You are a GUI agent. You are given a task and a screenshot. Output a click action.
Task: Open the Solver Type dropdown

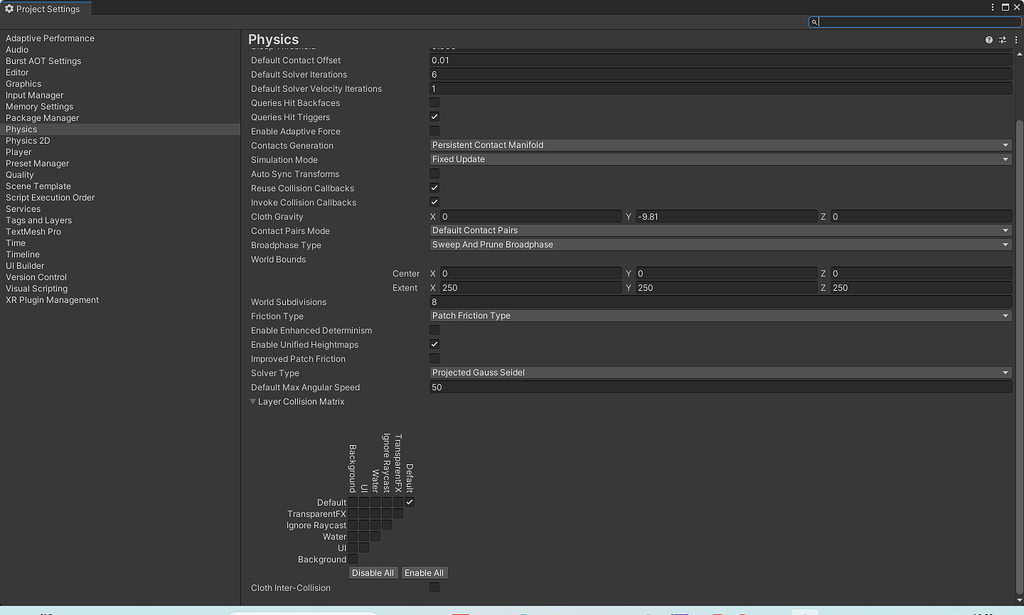(x=720, y=372)
